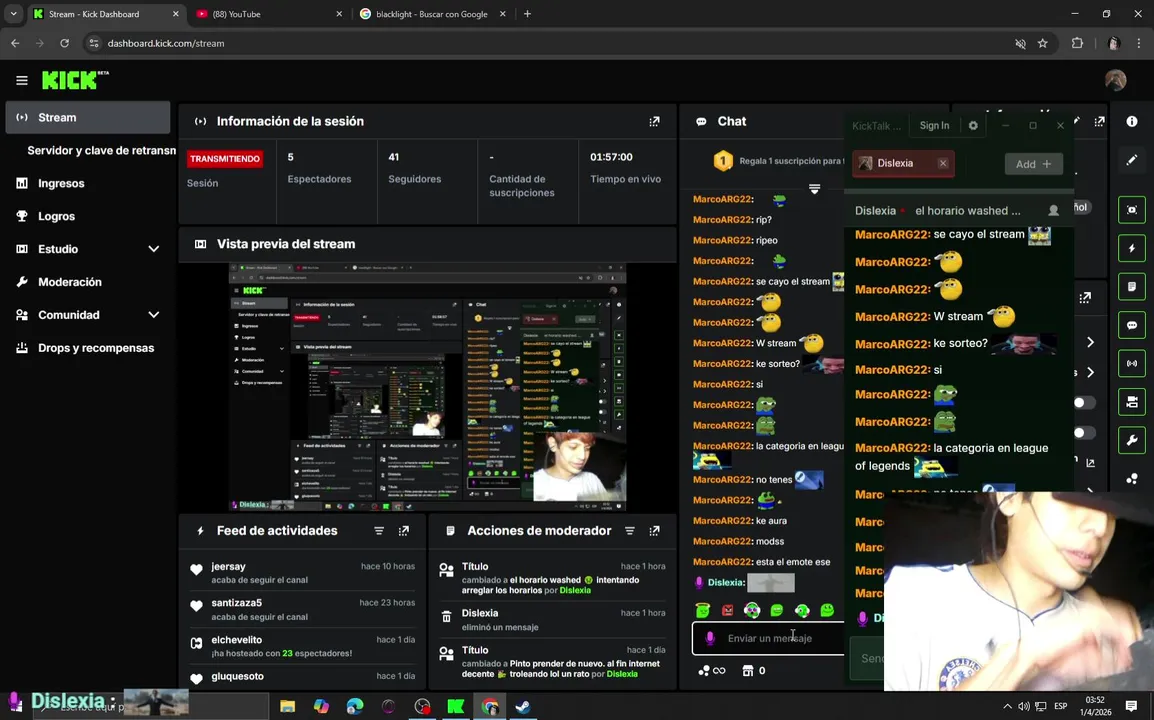1154x720 pixels.
Task: Open Servidor y clave de retransmisión
Action: pyautogui.click(x=101, y=150)
